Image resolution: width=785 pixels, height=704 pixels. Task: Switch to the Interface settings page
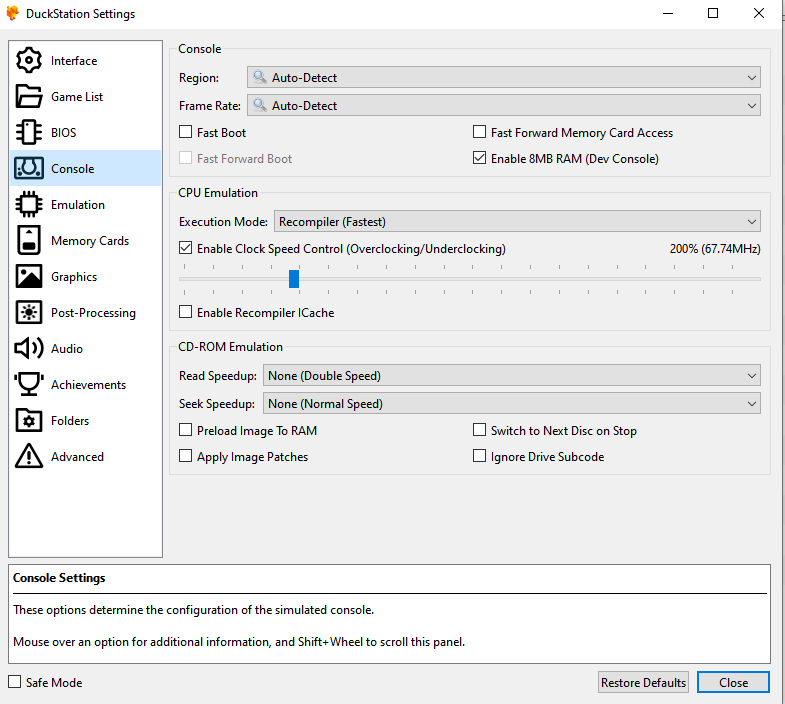coord(86,61)
